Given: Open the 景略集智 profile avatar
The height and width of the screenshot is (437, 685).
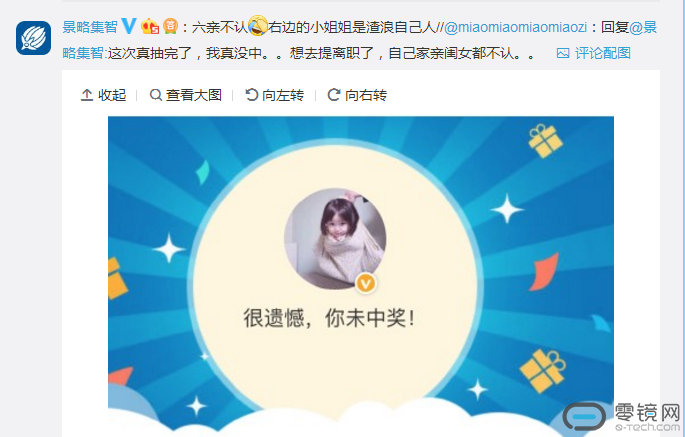Looking at the screenshot, I should pyautogui.click(x=34, y=38).
